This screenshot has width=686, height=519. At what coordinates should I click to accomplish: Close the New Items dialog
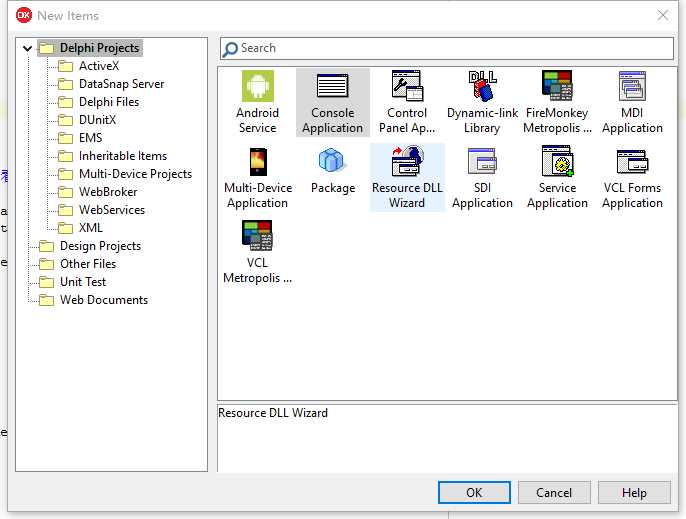pyautogui.click(x=663, y=15)
